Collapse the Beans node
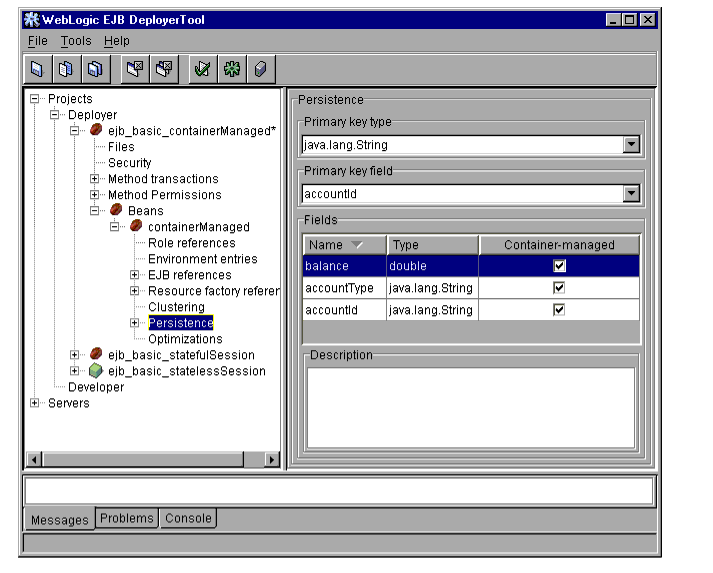 94,211
